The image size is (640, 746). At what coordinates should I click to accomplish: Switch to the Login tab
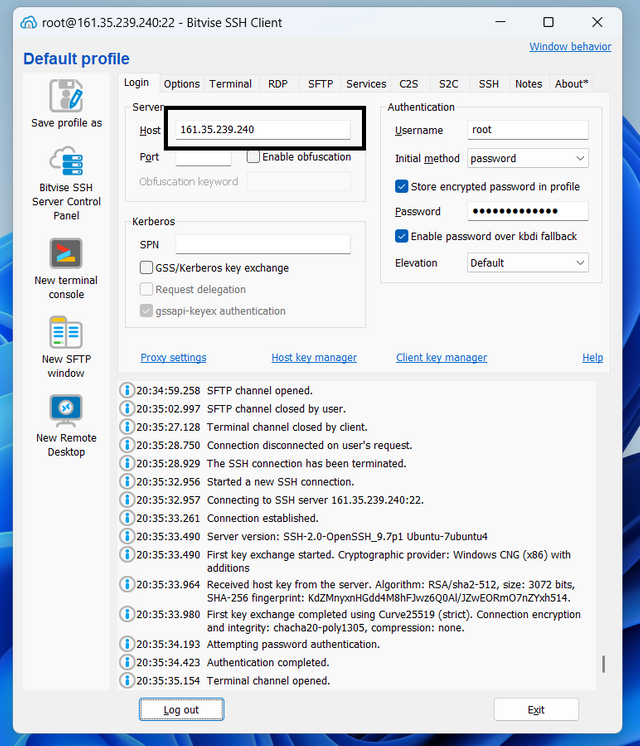[137, 82]
